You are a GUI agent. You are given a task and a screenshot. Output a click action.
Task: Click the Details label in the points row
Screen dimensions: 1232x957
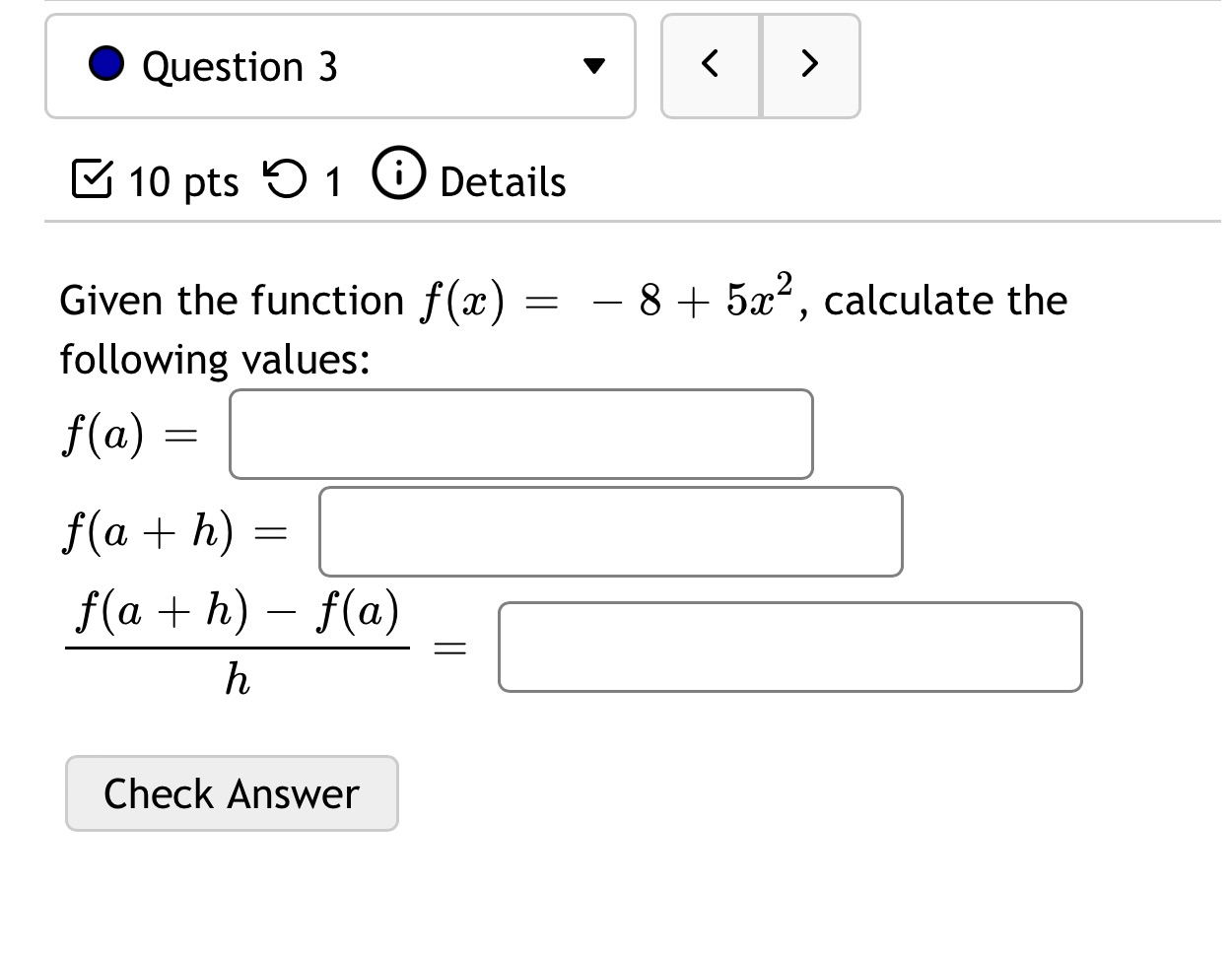coord(501,181)
